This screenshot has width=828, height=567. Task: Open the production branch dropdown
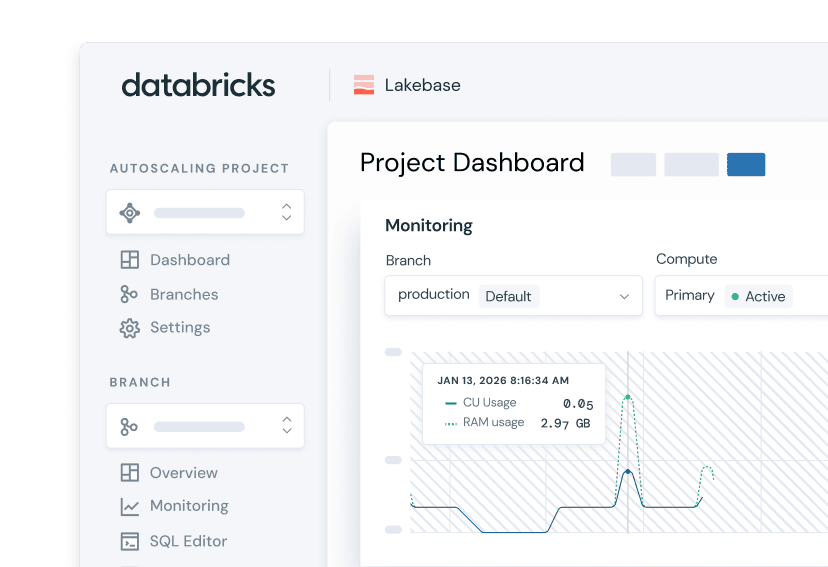pyautogui.click(x=513, y=296)
